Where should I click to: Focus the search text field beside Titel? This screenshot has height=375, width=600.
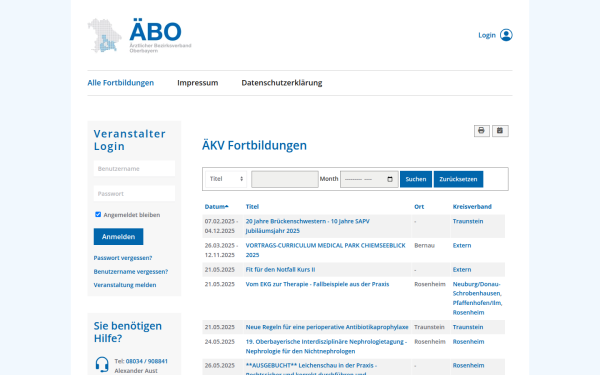click(285, 179)
